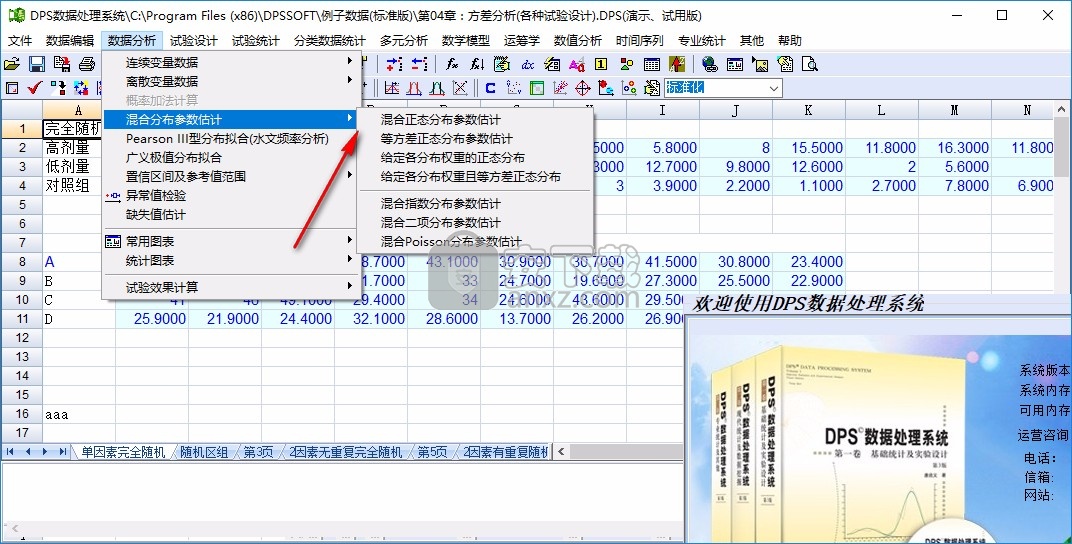Expand 常用图表 submenu
Image resolution: width=1072 pixels, height=544 pixels.
232,241
